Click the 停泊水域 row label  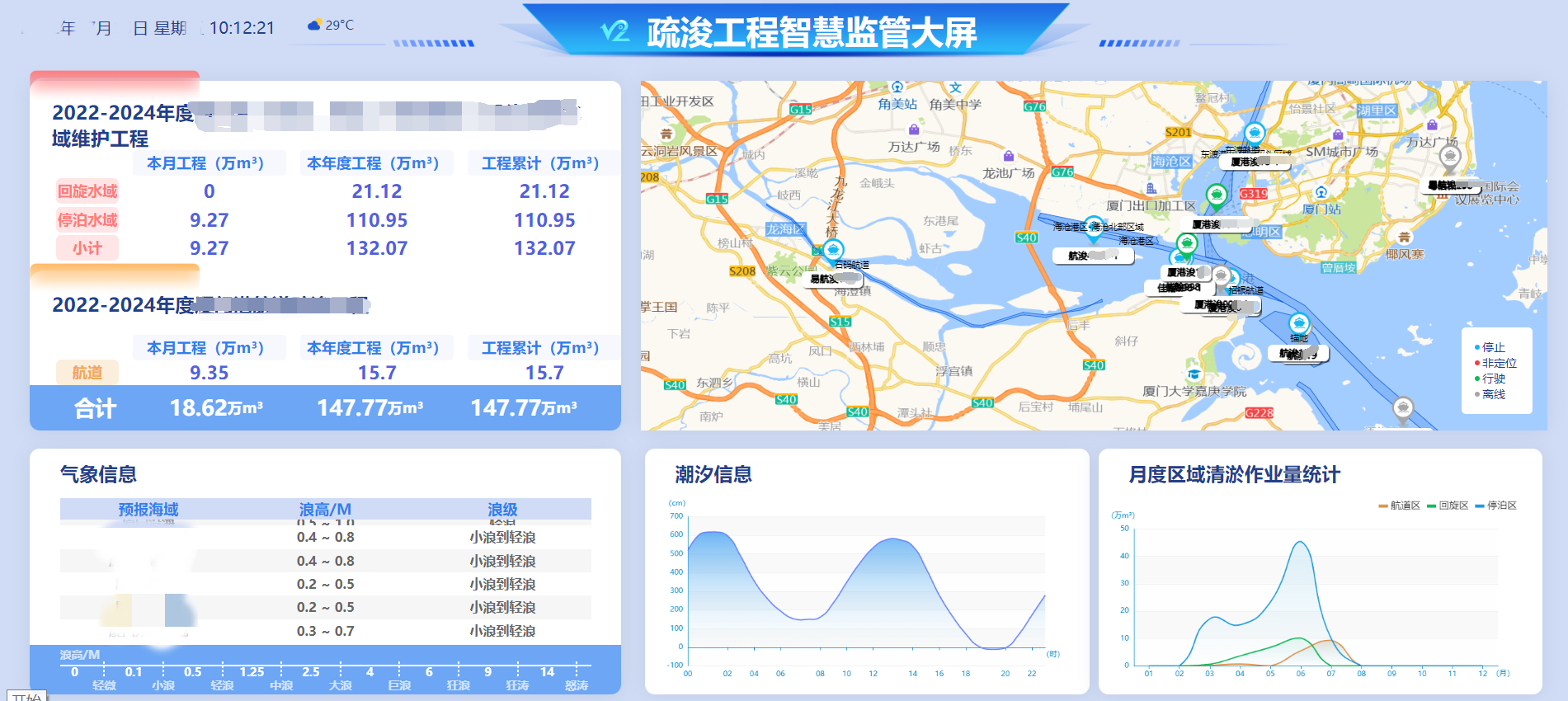coord(87,220)
